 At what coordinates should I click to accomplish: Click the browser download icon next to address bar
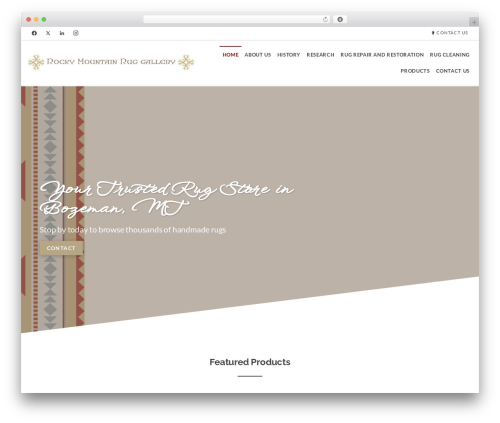pos(340,20)
